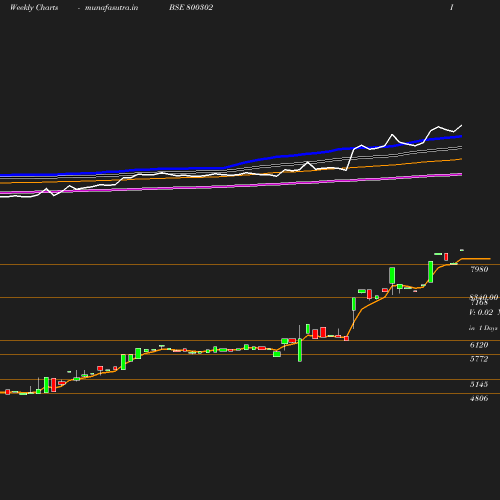The height and width of the screenshot is (500, 500).
Task: Click the 5145 price level label
Action: pyautogui.click(x=479, y=384)
